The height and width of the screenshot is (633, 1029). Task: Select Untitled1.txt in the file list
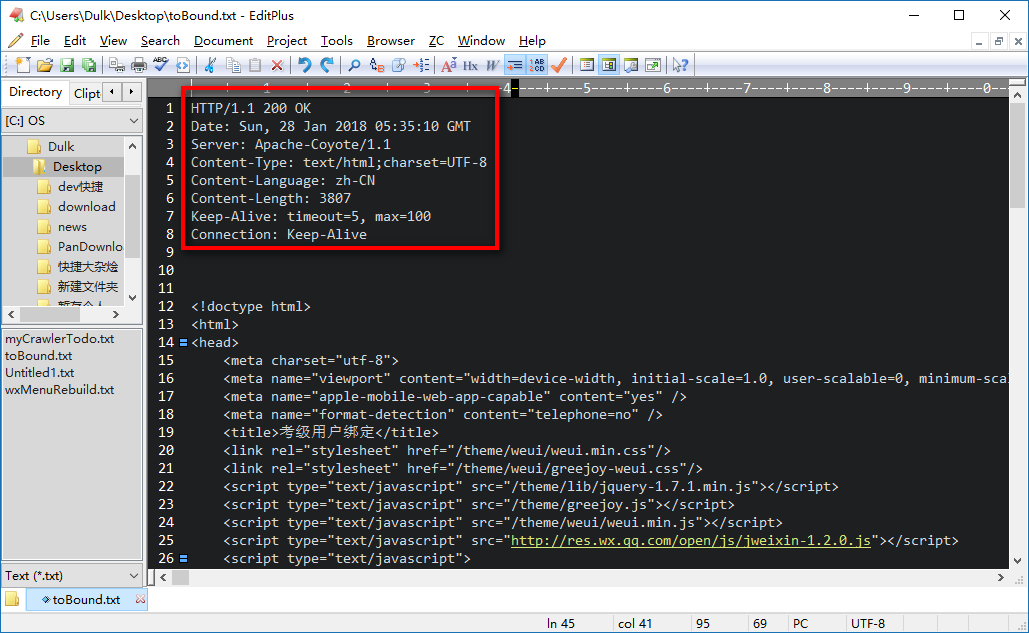tap(40, 373)
